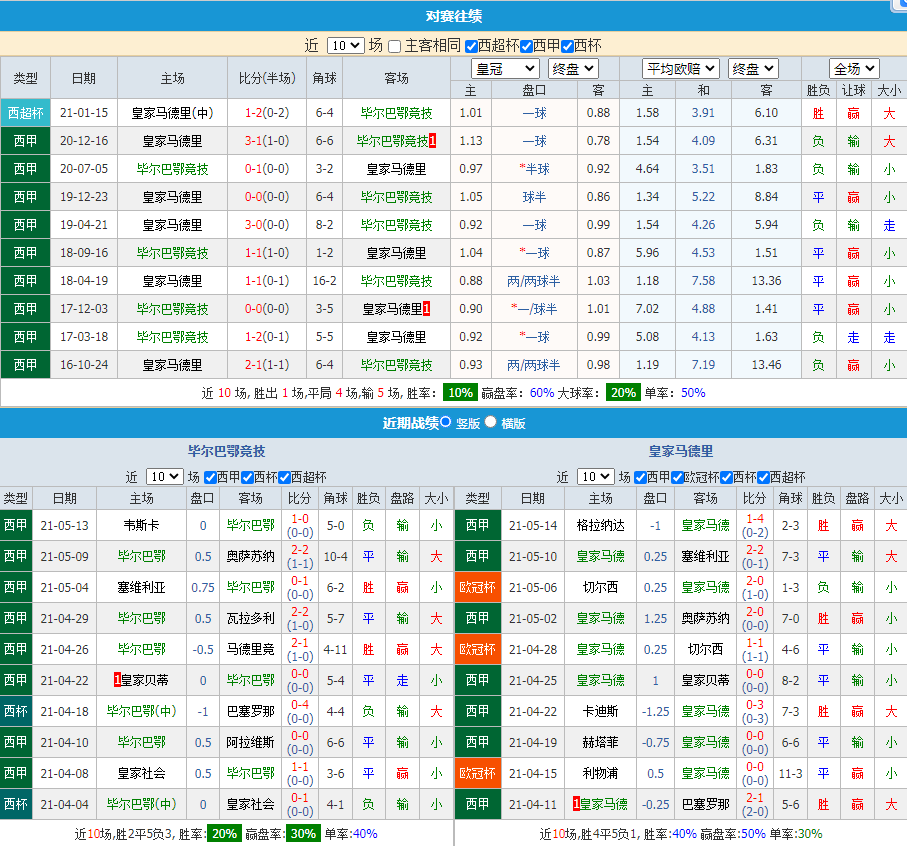
Task: Click the 西杯 tag on 21-04-18
Action: 16,711
